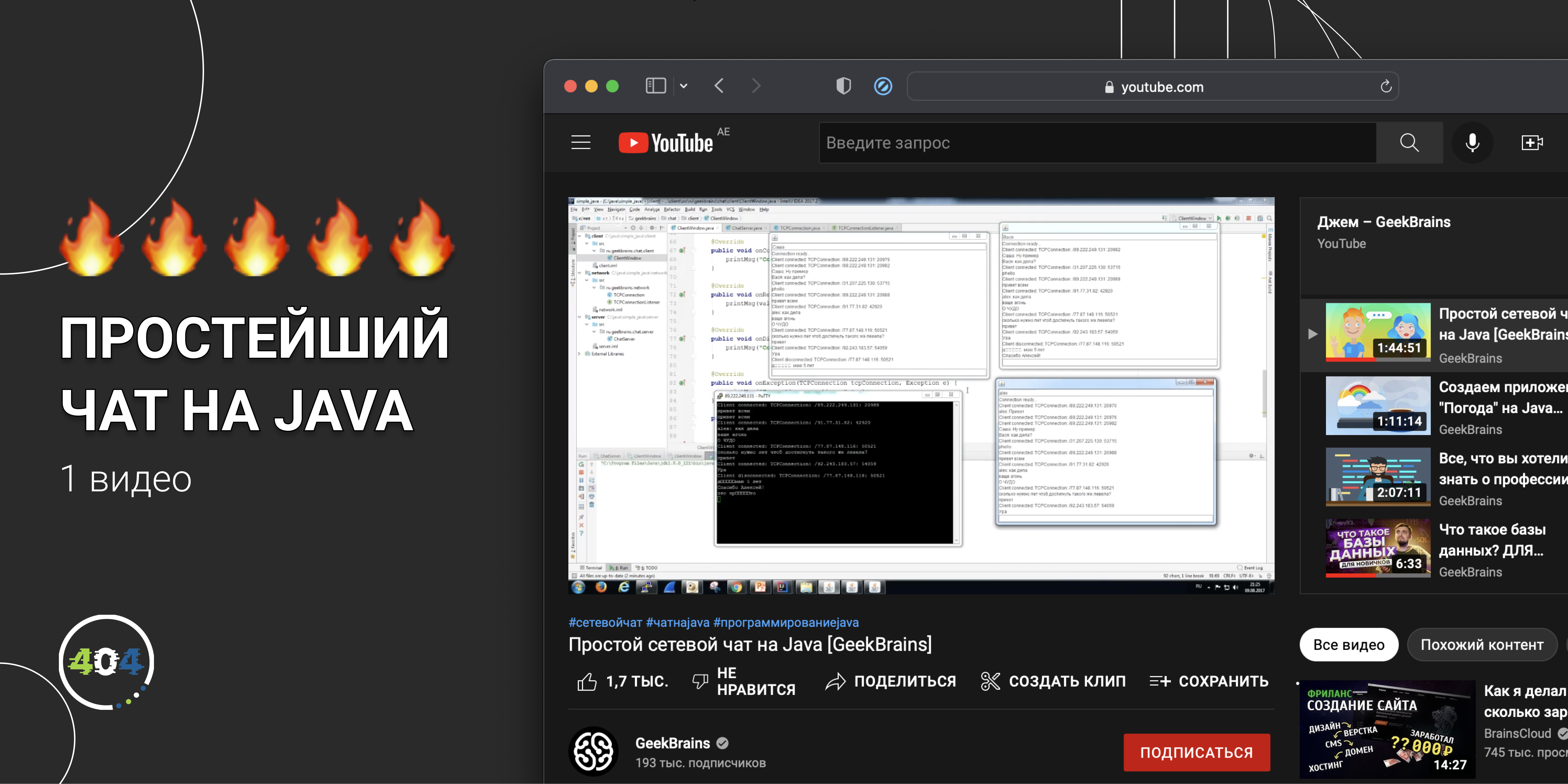Reload the page using refresh icon
1568x784 pixels.
pyautogui.click(x=1386, y=86)
